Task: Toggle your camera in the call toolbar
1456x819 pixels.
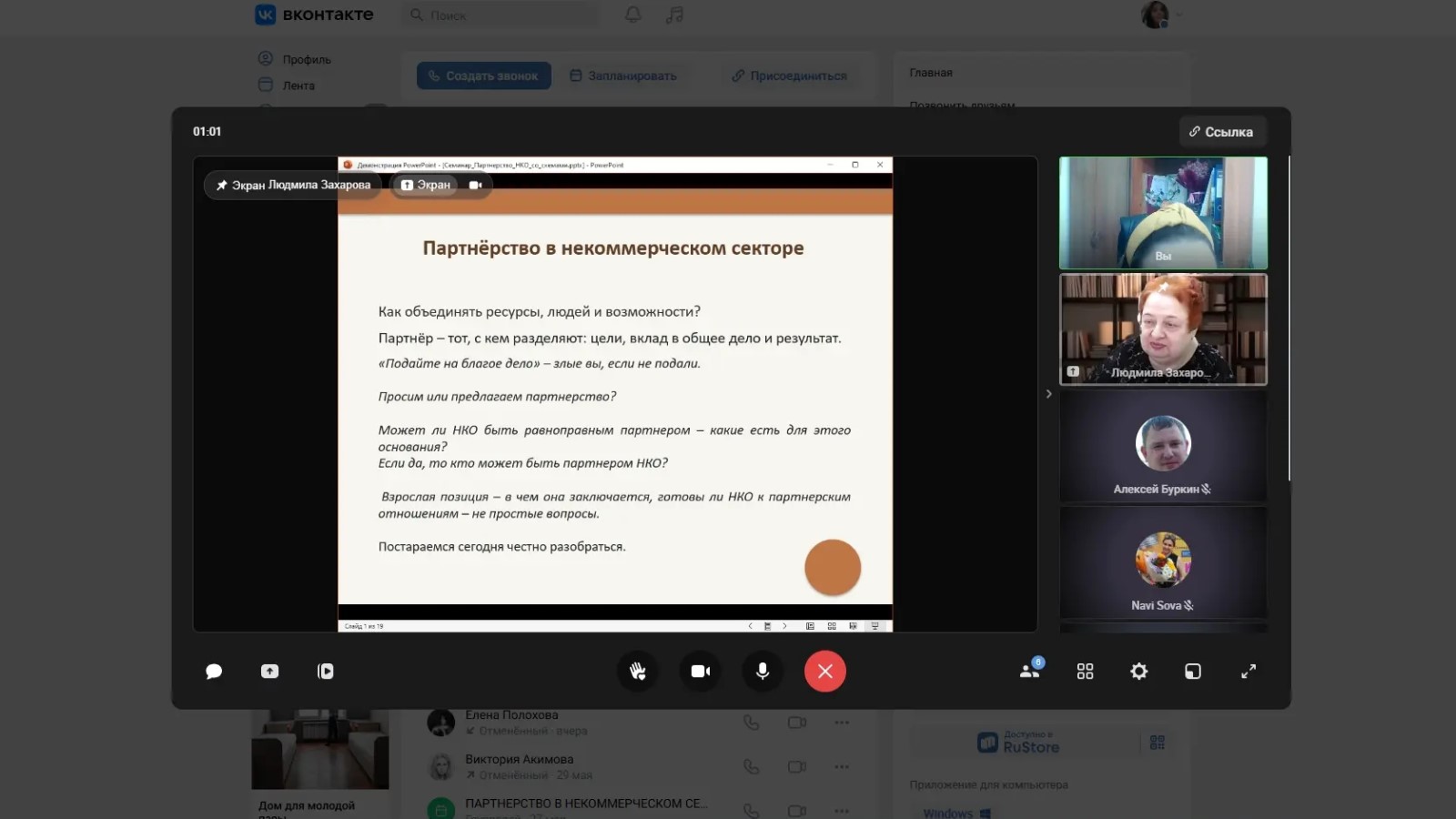Action: click(x=700, y=672)
